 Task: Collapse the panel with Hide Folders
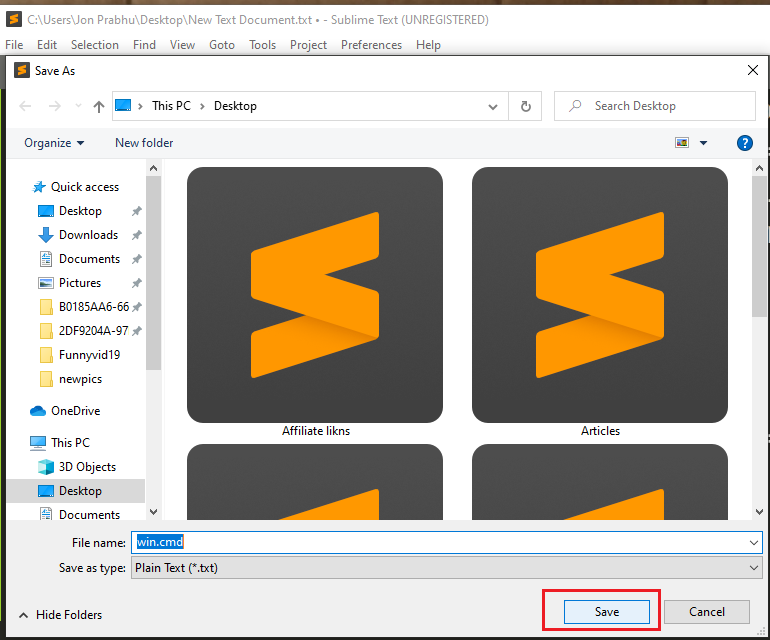click(60, 614)
